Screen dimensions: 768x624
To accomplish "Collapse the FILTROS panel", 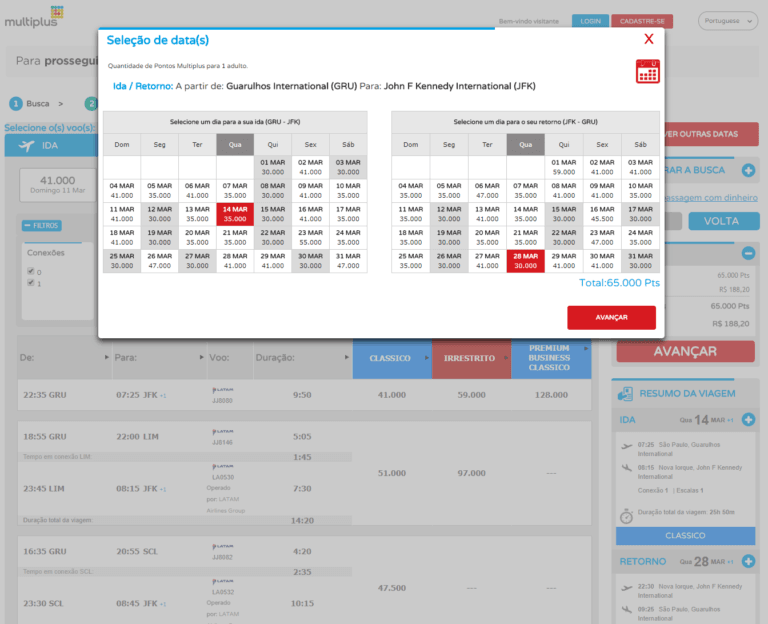I will 42,226.
